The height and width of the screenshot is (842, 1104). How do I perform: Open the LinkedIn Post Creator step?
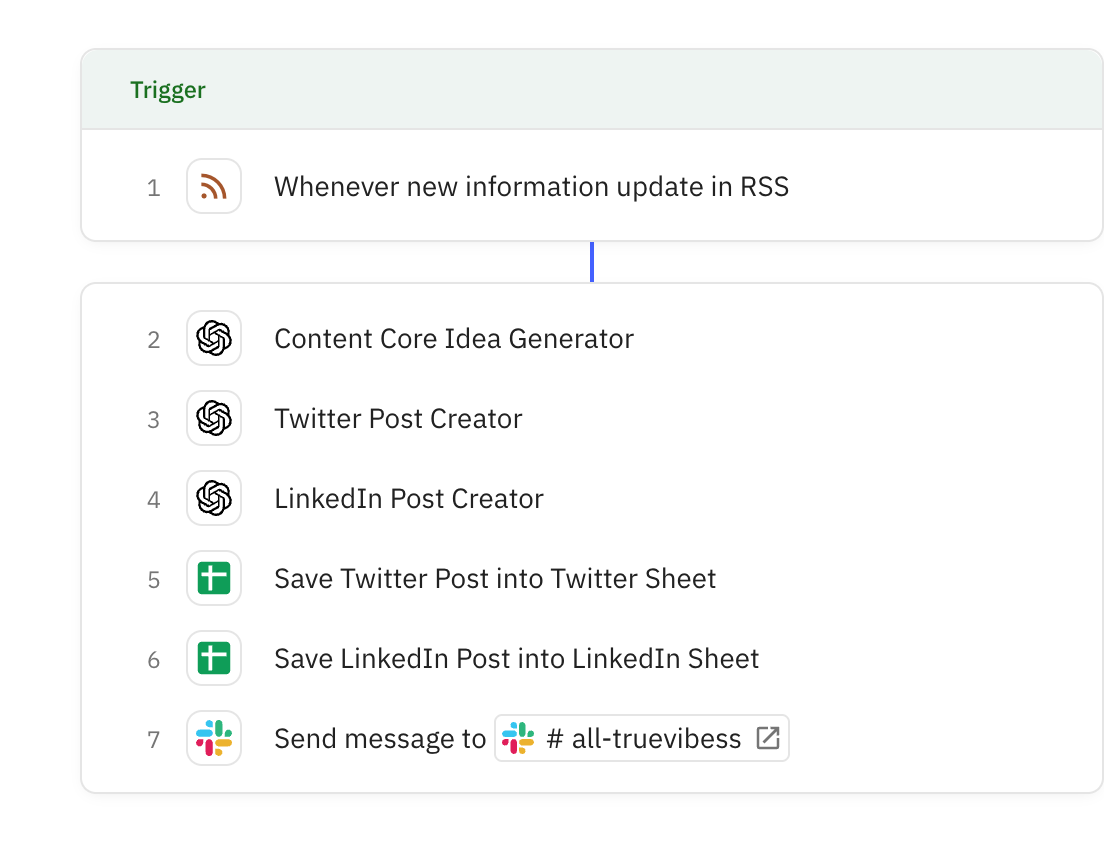click(409, 498)
